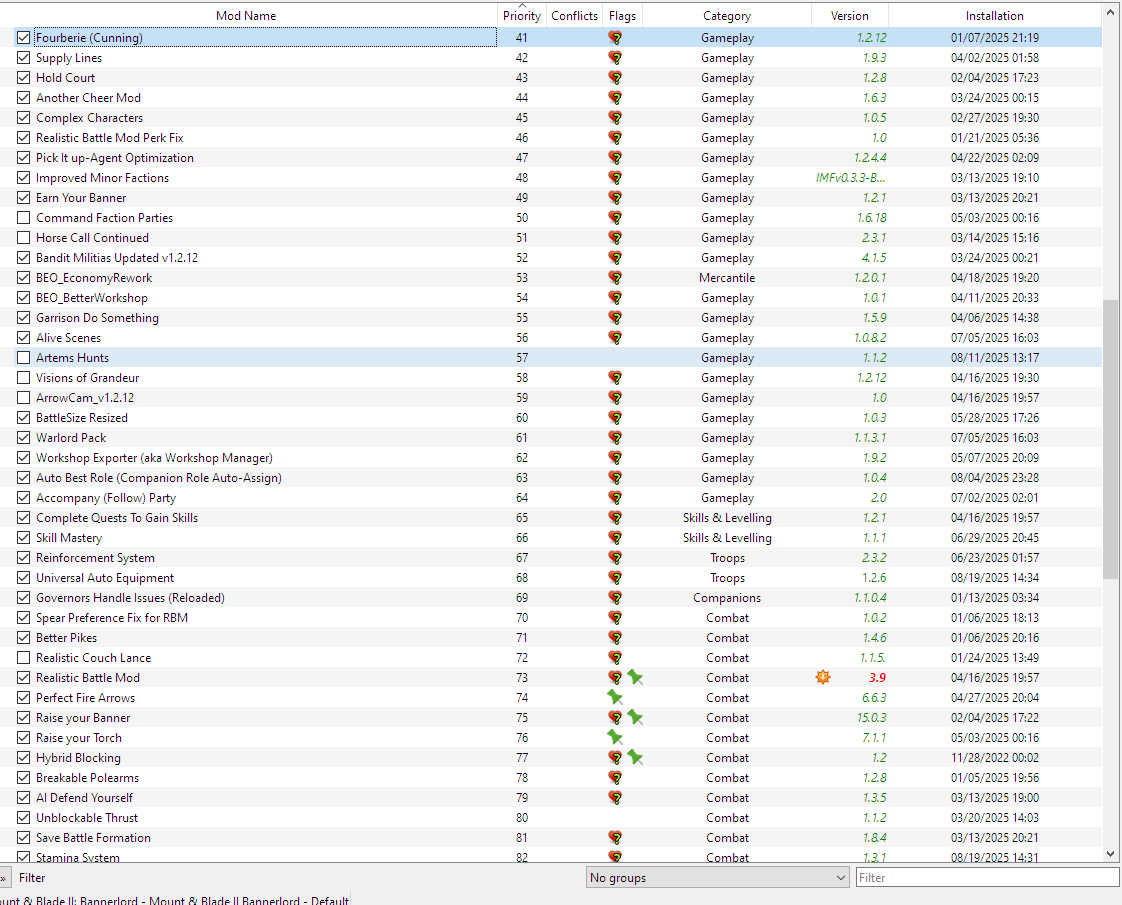
Task: Tick the ArrowCam_v1.2.12 checkbox
Action: coord(24,398)
